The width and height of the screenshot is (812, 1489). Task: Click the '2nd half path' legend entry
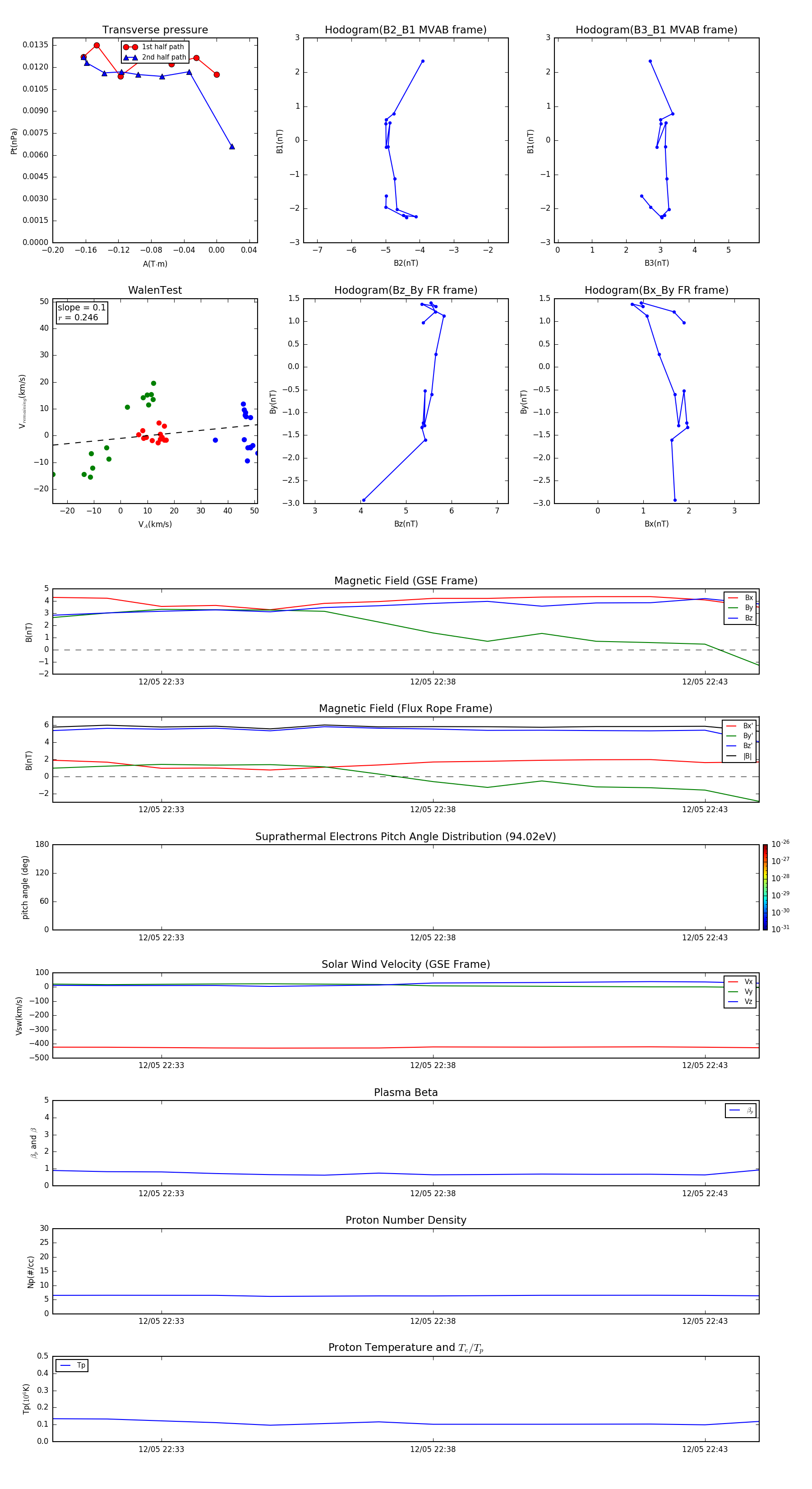(155, 57)
